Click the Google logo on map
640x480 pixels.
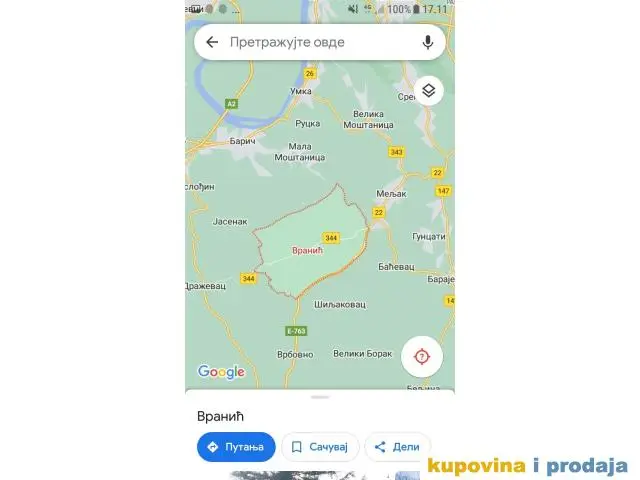pos(221,372)
